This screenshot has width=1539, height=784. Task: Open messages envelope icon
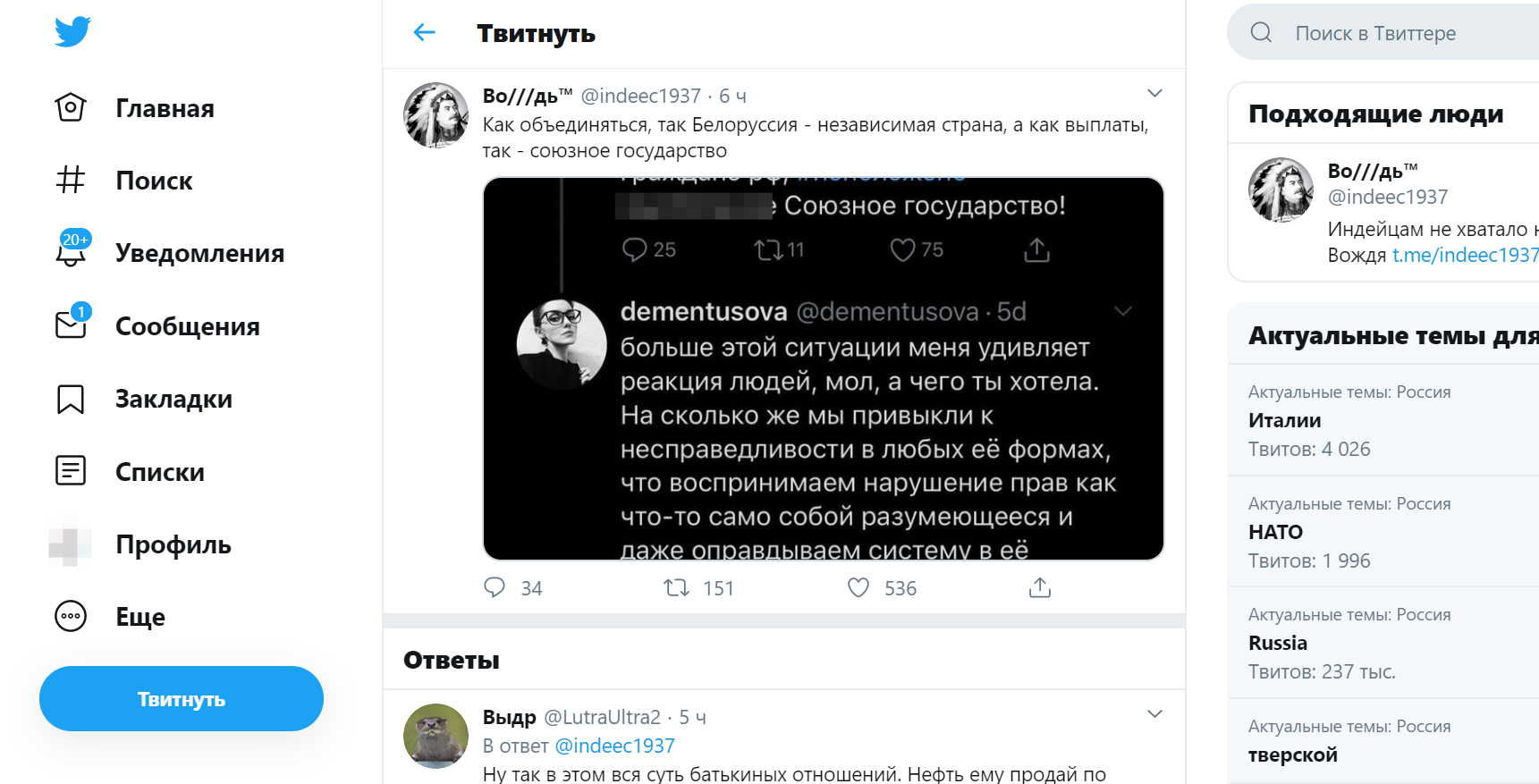pos(71,325)
